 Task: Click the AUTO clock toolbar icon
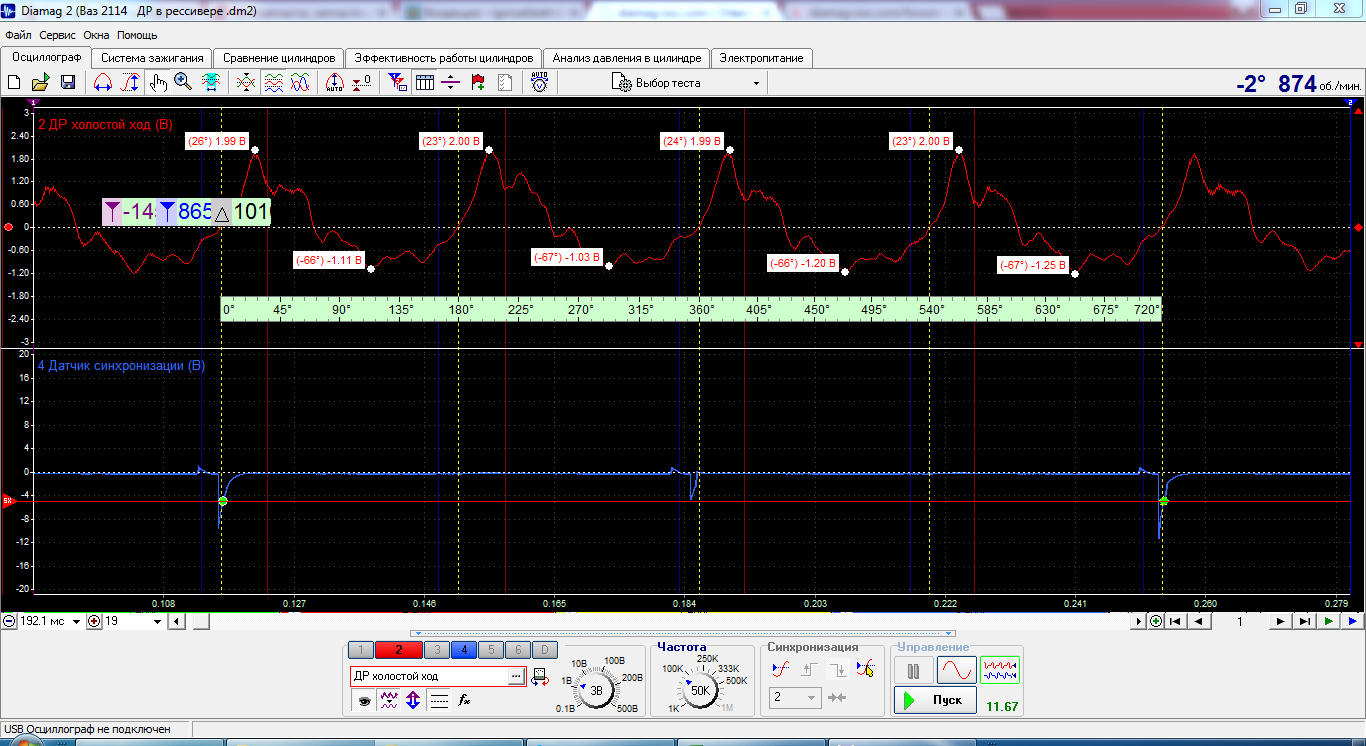click(x=540, y=82)
